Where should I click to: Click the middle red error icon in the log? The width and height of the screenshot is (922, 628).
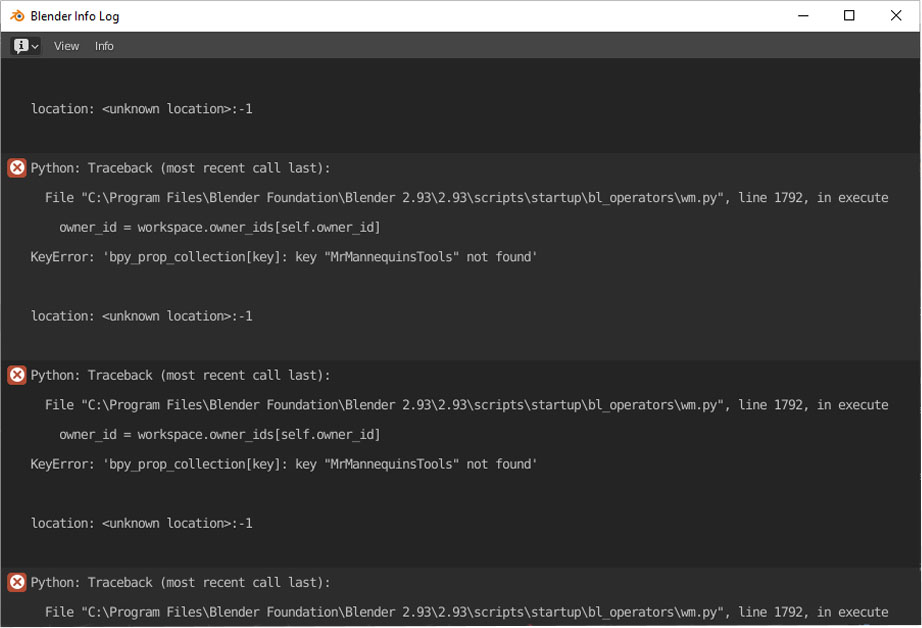(17, 375)
